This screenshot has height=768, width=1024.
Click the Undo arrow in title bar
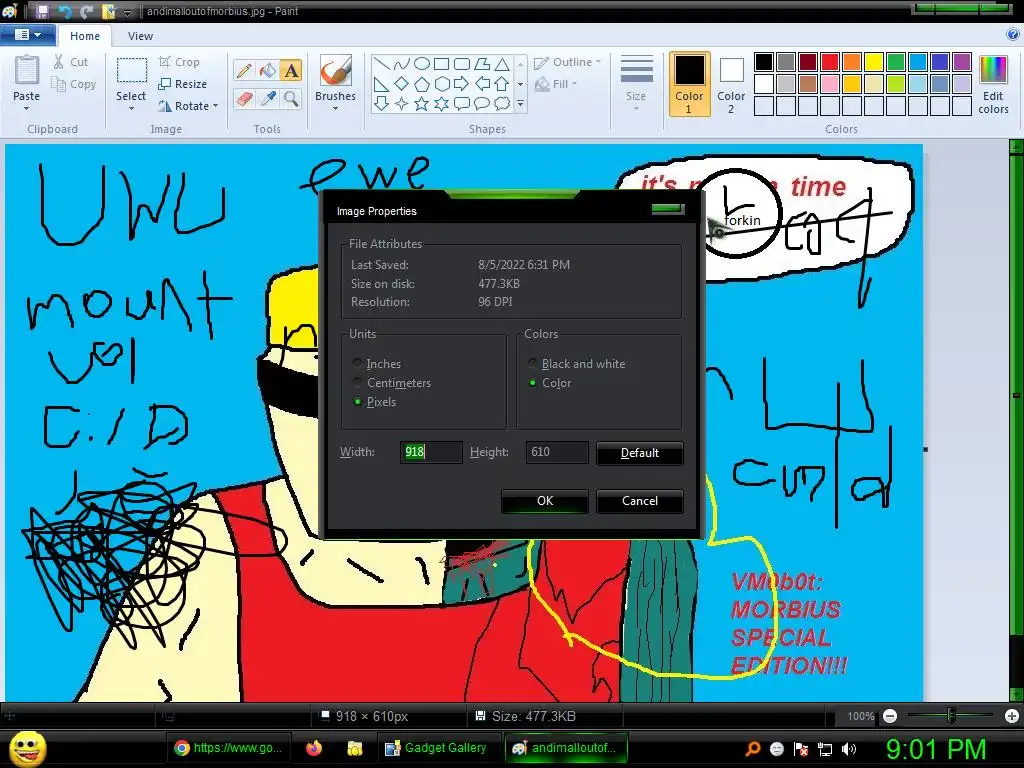[x=65, y=11]
